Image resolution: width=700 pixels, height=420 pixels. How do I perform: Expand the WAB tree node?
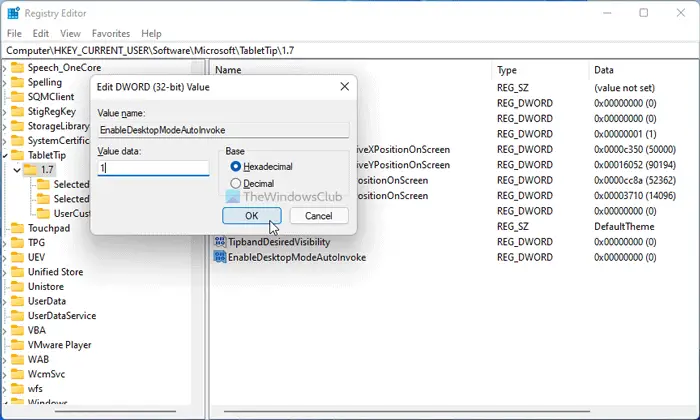pyautogui.click(x=5, y=360)
